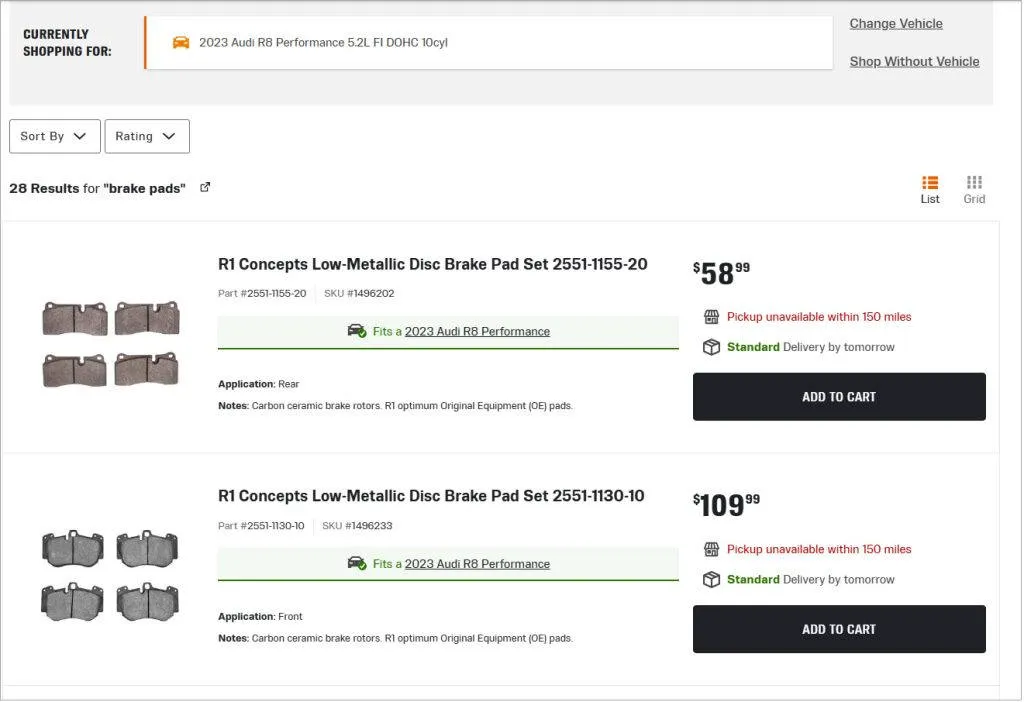Click the orange car icon beside vehicle name
This screenshot has height=702, width=1024.
coord(181,42)
